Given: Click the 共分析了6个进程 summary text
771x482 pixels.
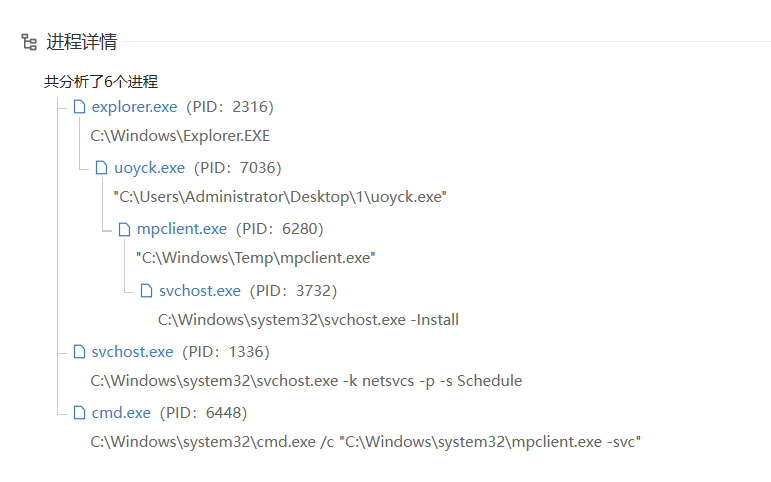Looking at the screenshot, I should coord(100,81).
